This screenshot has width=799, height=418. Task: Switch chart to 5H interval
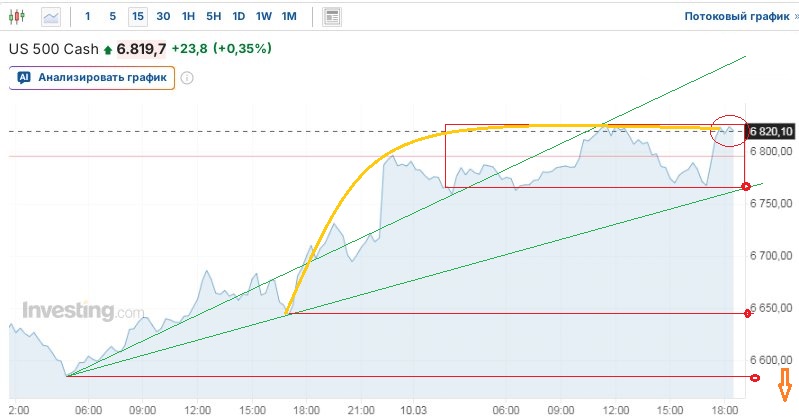tap(214, 17)
